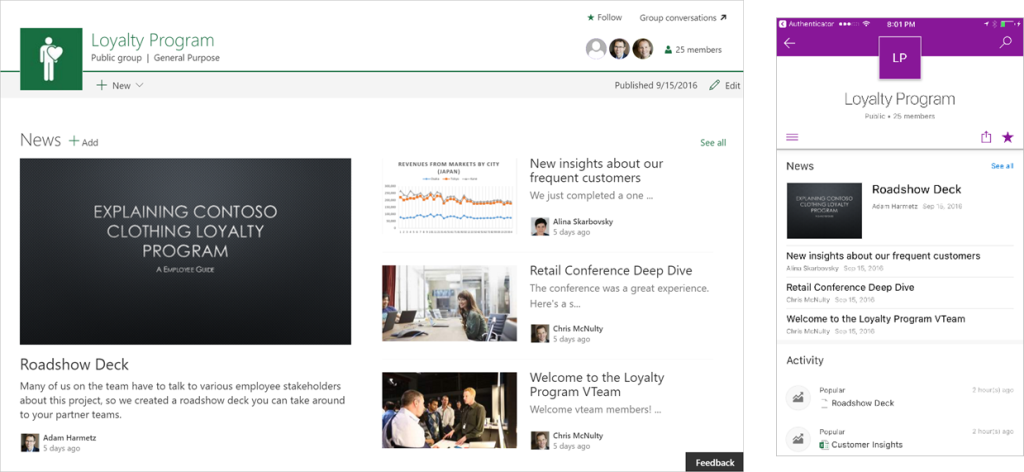The height and width of the screenshot is (472, 1024).
Task: Click Chris McNulty avatar under Welcome VTeam
Action: coord(539,441)
